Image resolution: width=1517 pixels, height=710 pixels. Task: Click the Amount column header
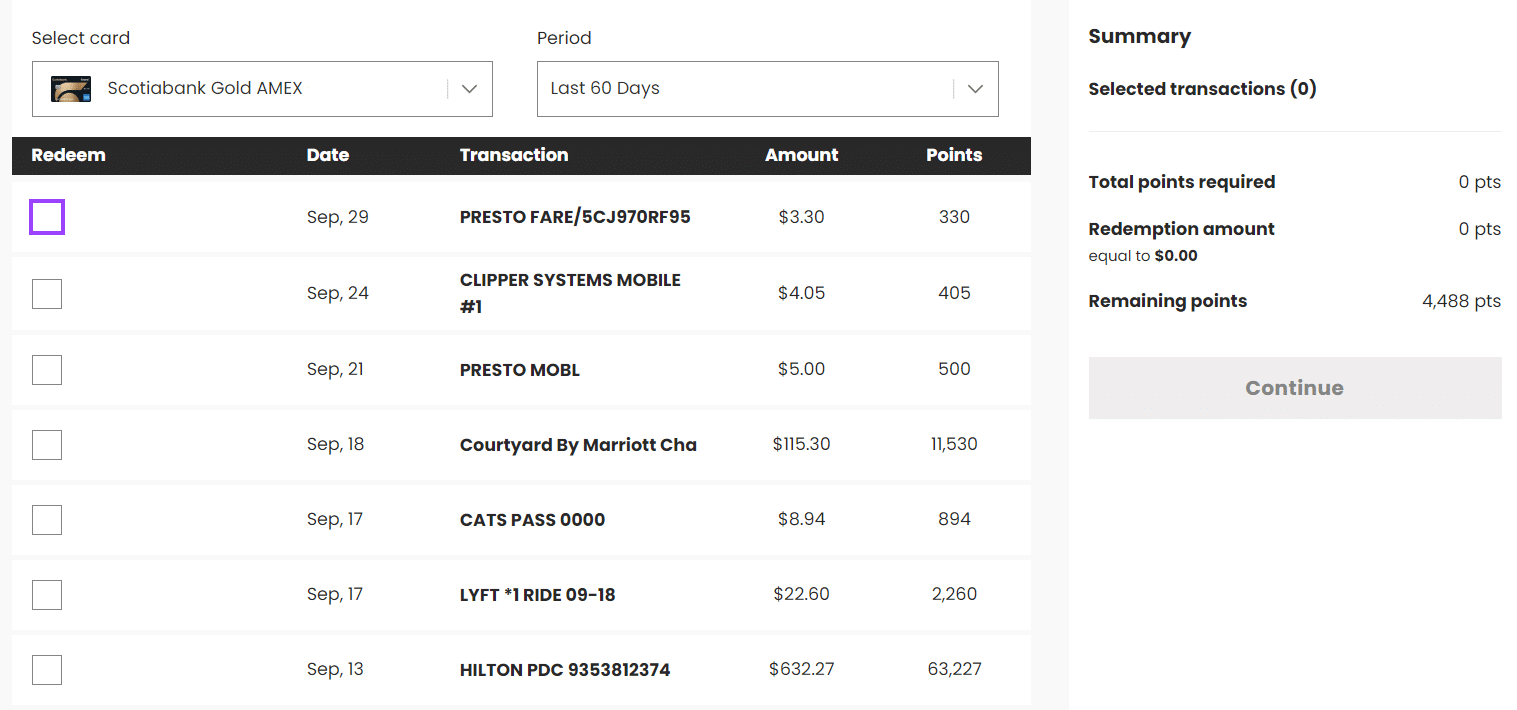pos(802,155)
